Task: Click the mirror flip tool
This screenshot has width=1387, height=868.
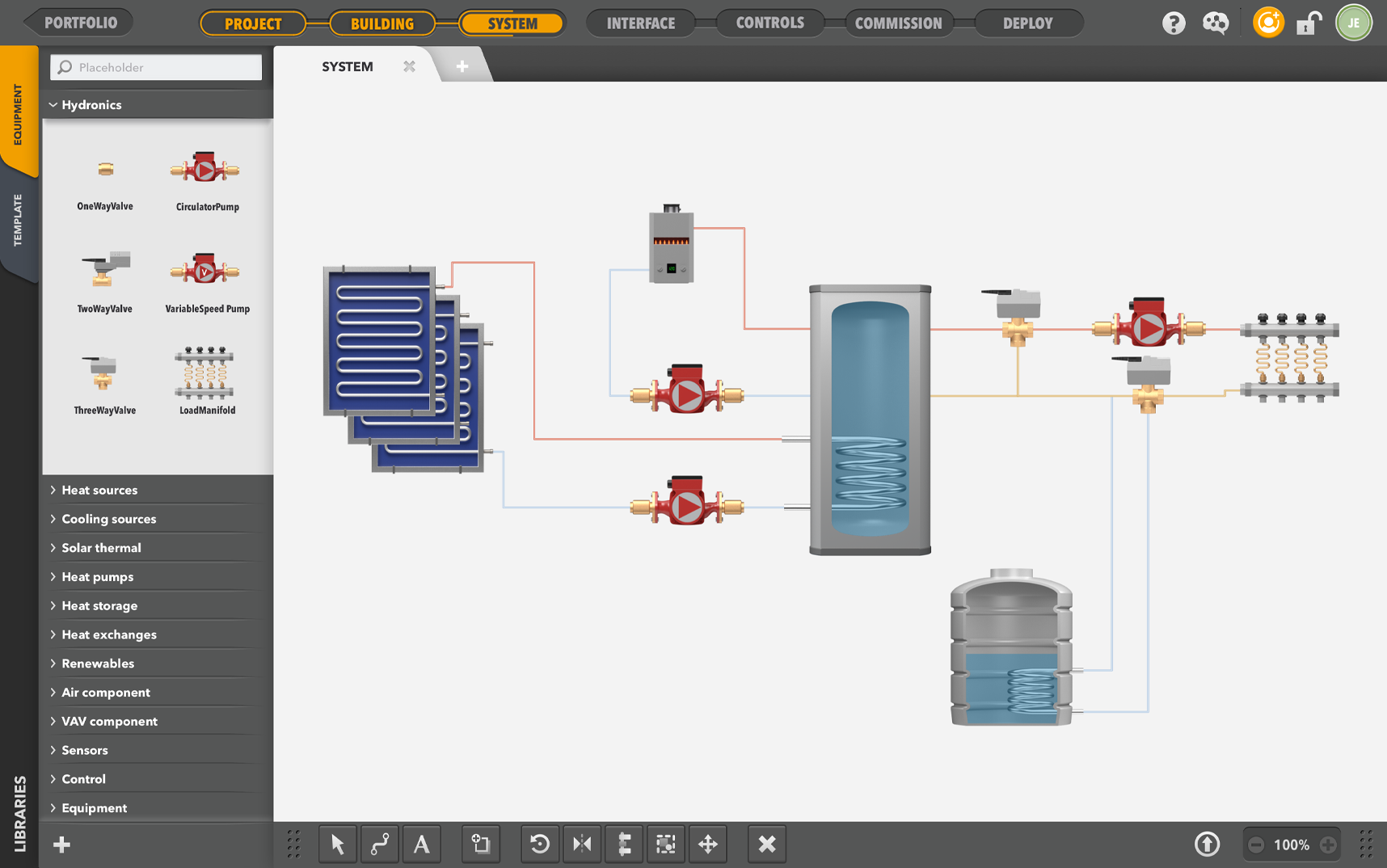Action: [582, 845]
